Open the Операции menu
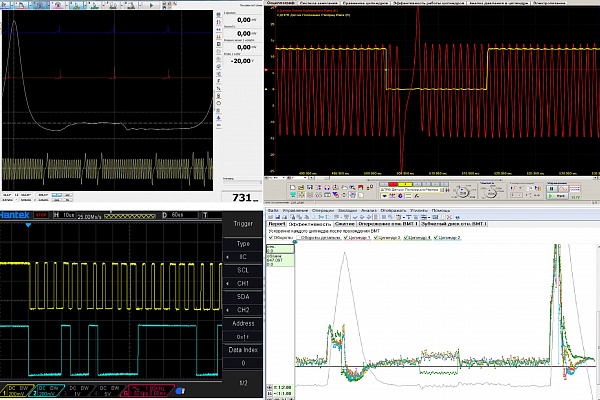 (323, 211)
